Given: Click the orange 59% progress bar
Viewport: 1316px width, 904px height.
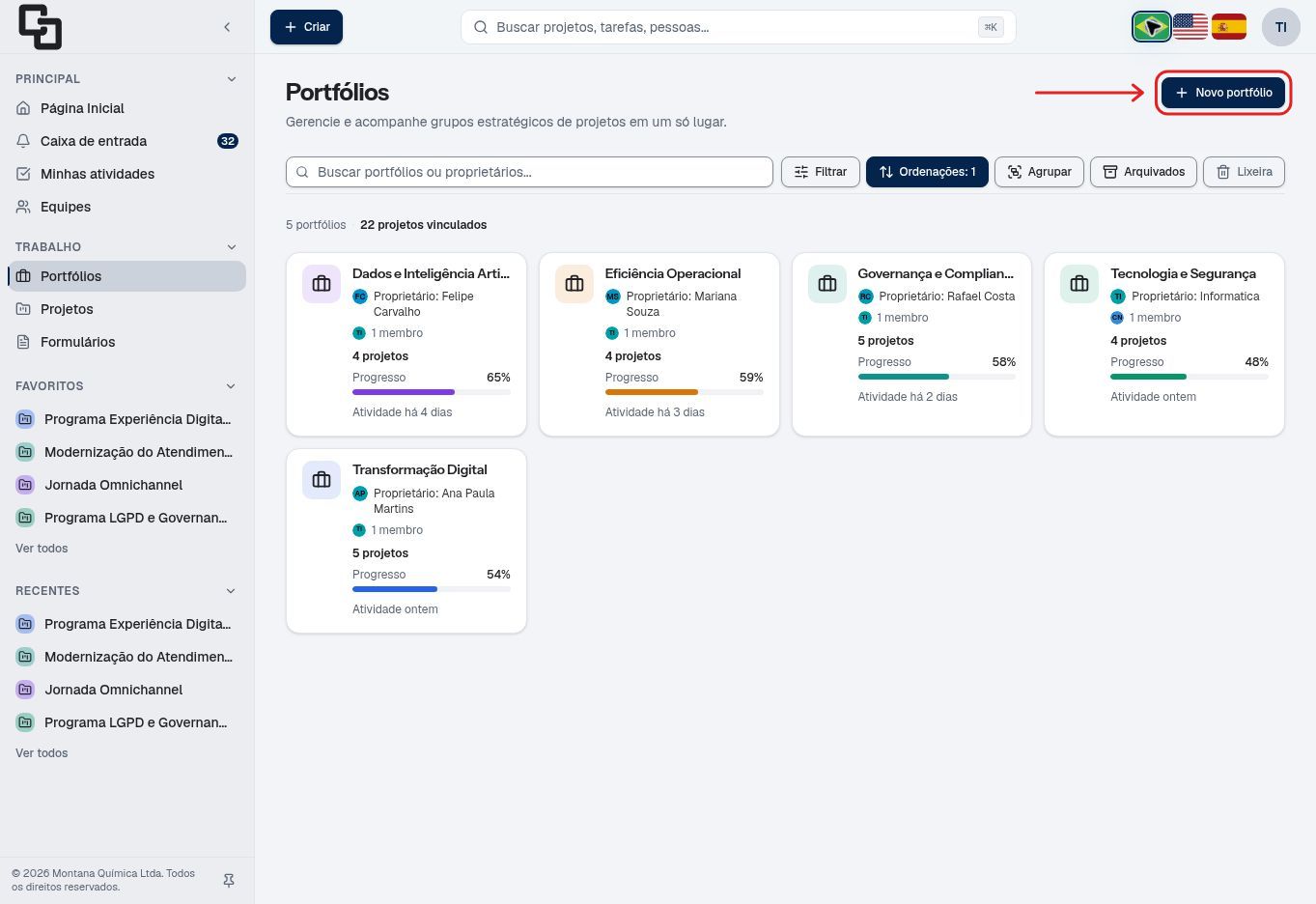Looking at the screenshot, I should point(685,392).
